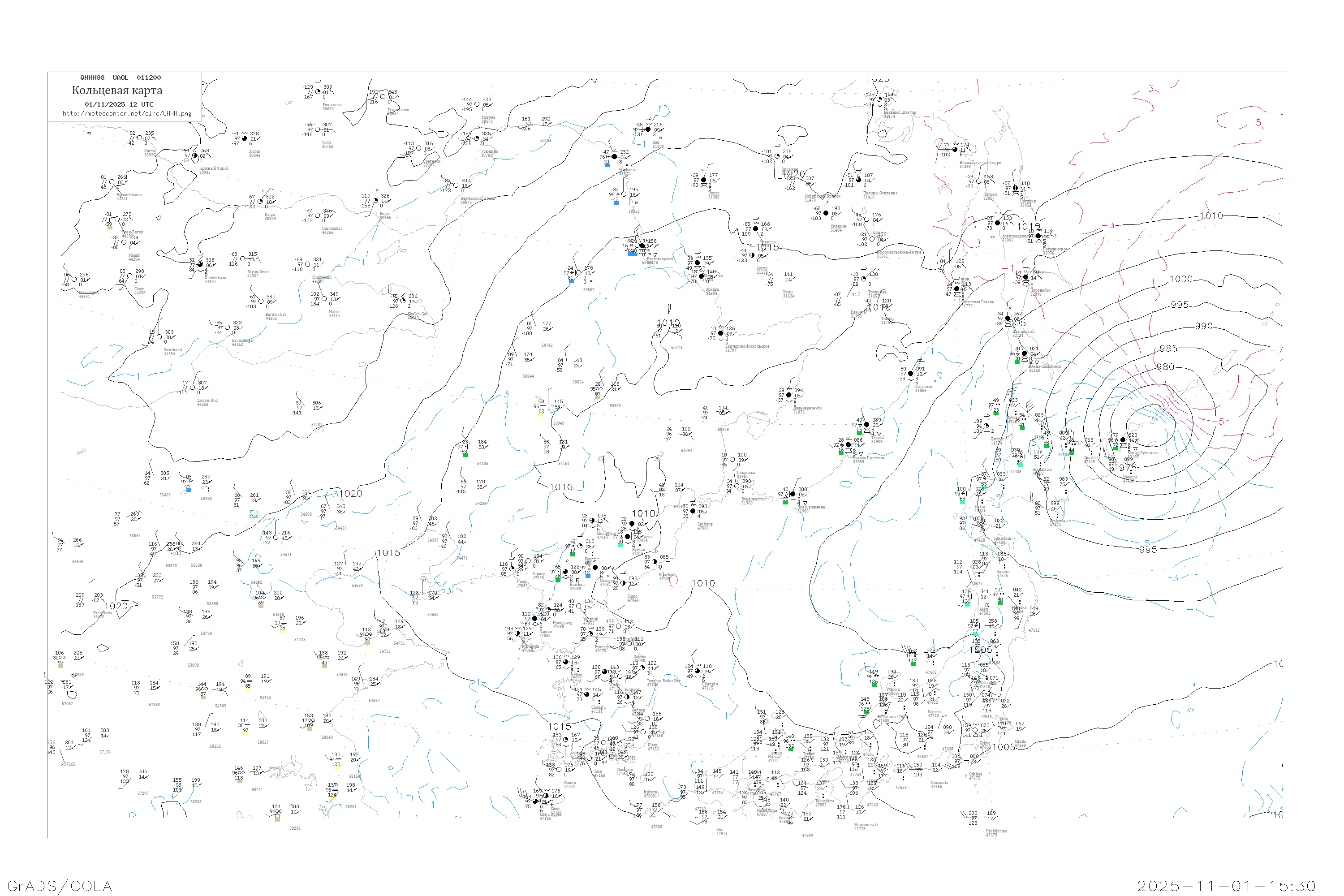Click the Хилок station cloud-cover symbol
This screenshot has width=1344, height=896.
pyautogui.click(x=245, y=138)
